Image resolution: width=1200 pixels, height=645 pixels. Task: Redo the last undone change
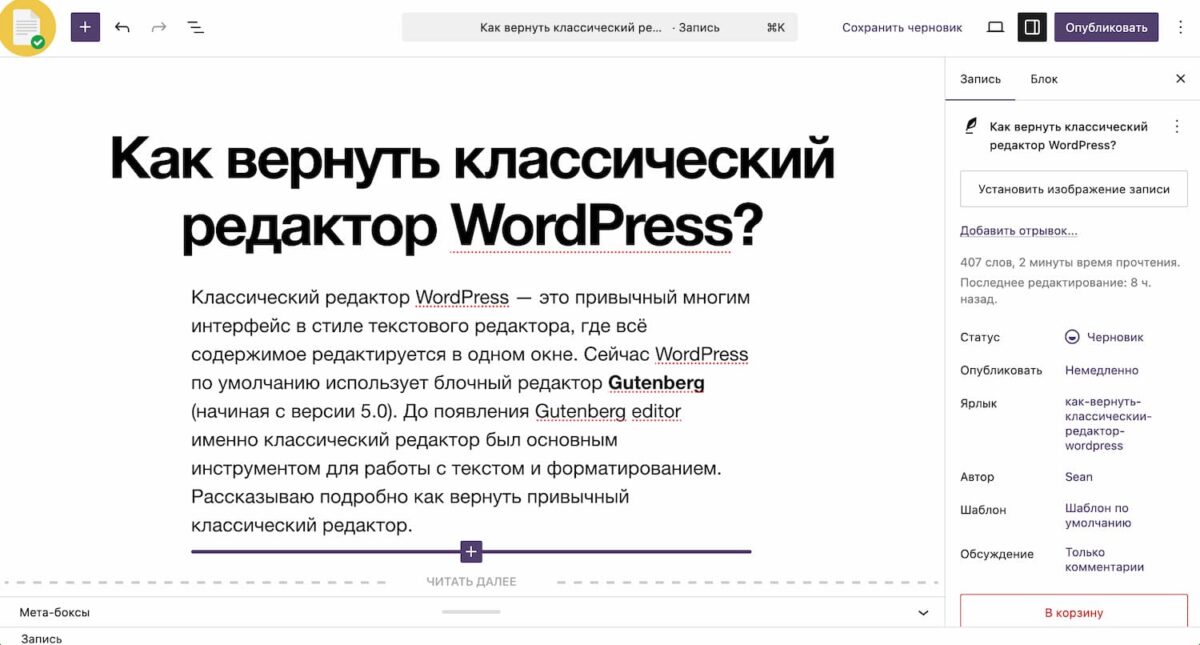(159, 27)
